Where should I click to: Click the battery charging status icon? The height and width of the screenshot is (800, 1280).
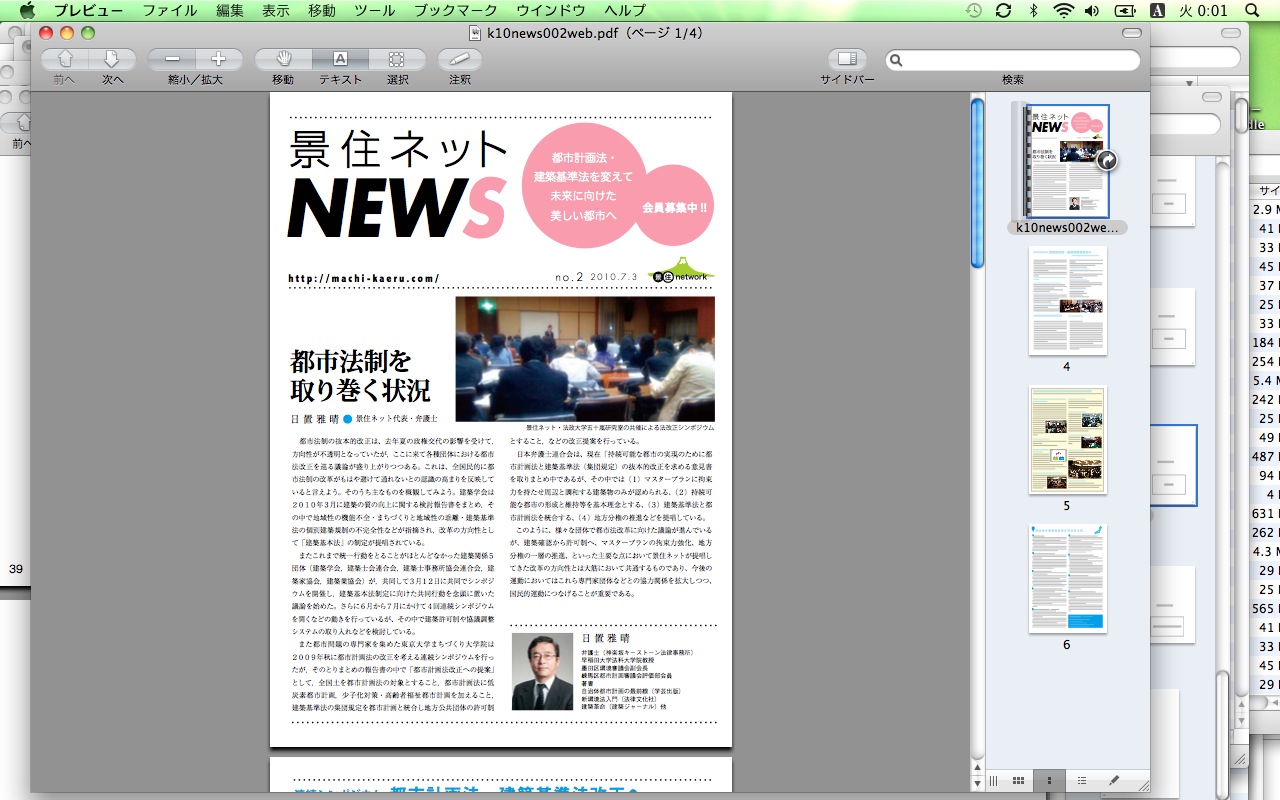click(1125, 11)
